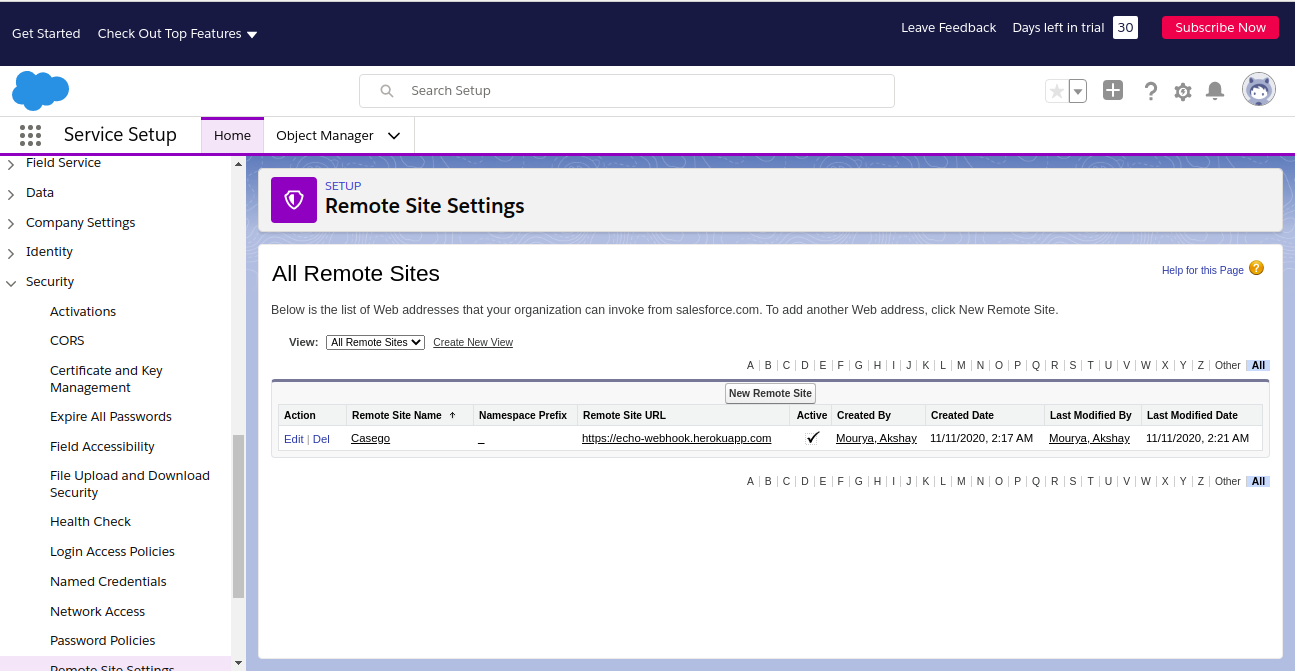Open Network Access in sidebar

97,612
